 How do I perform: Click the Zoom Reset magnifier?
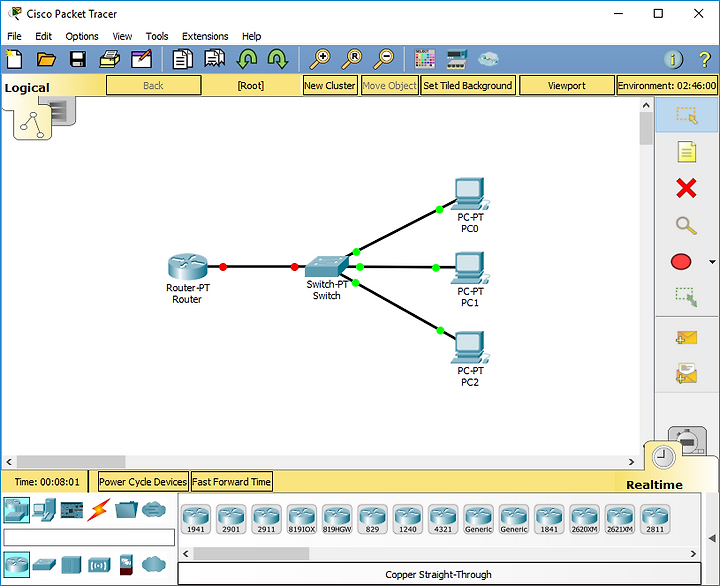[352, 59]
